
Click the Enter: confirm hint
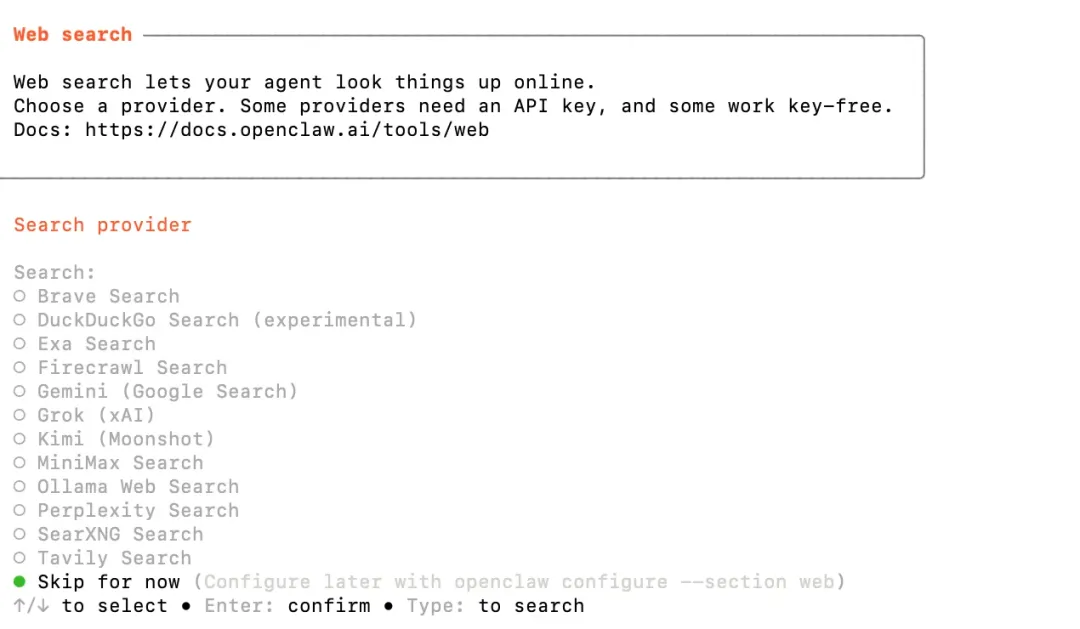(x=287, y=606)
